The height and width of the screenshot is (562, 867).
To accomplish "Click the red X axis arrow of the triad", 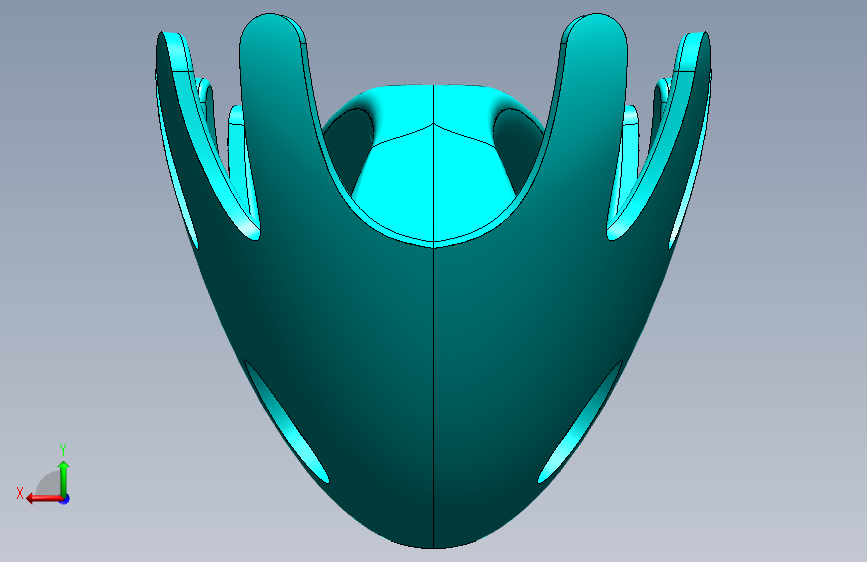I will [44, 499].
